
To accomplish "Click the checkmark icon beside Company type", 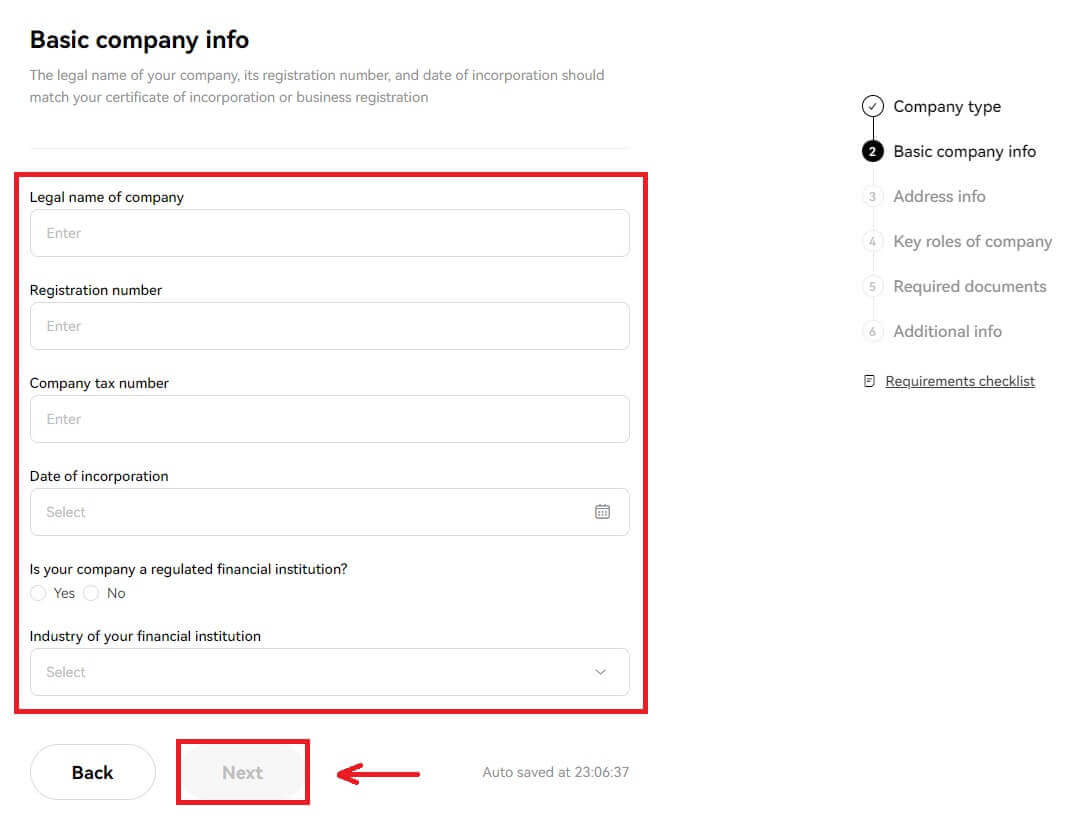I will pyautogui.click(x=872, y=105).
